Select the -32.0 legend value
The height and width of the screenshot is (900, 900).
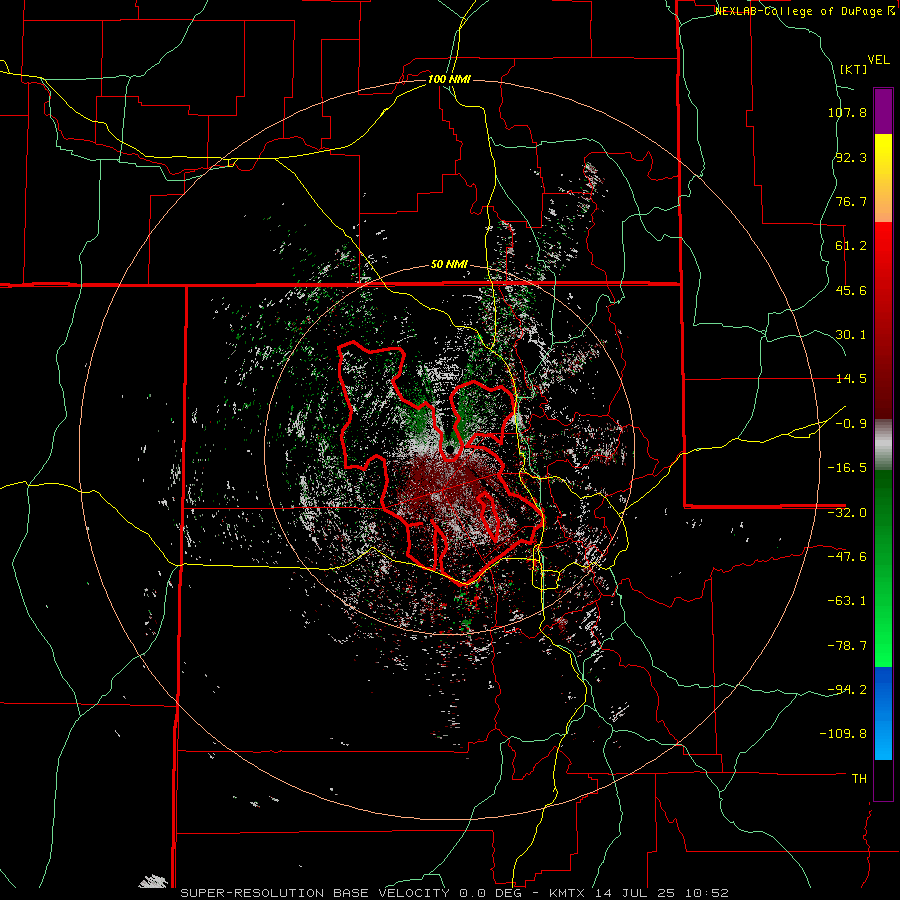coord(847,513)
